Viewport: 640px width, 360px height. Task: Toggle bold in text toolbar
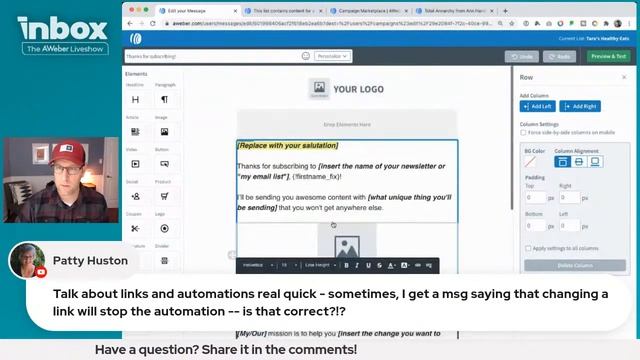click(346, 265)
